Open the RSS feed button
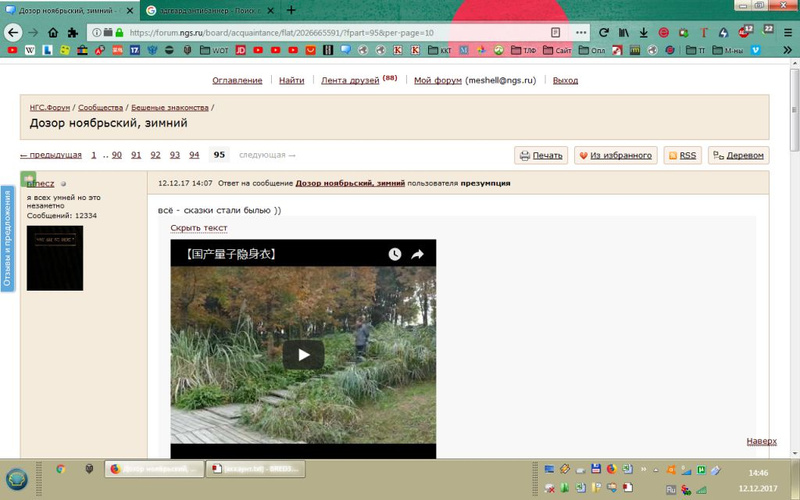 pos(682,155)
